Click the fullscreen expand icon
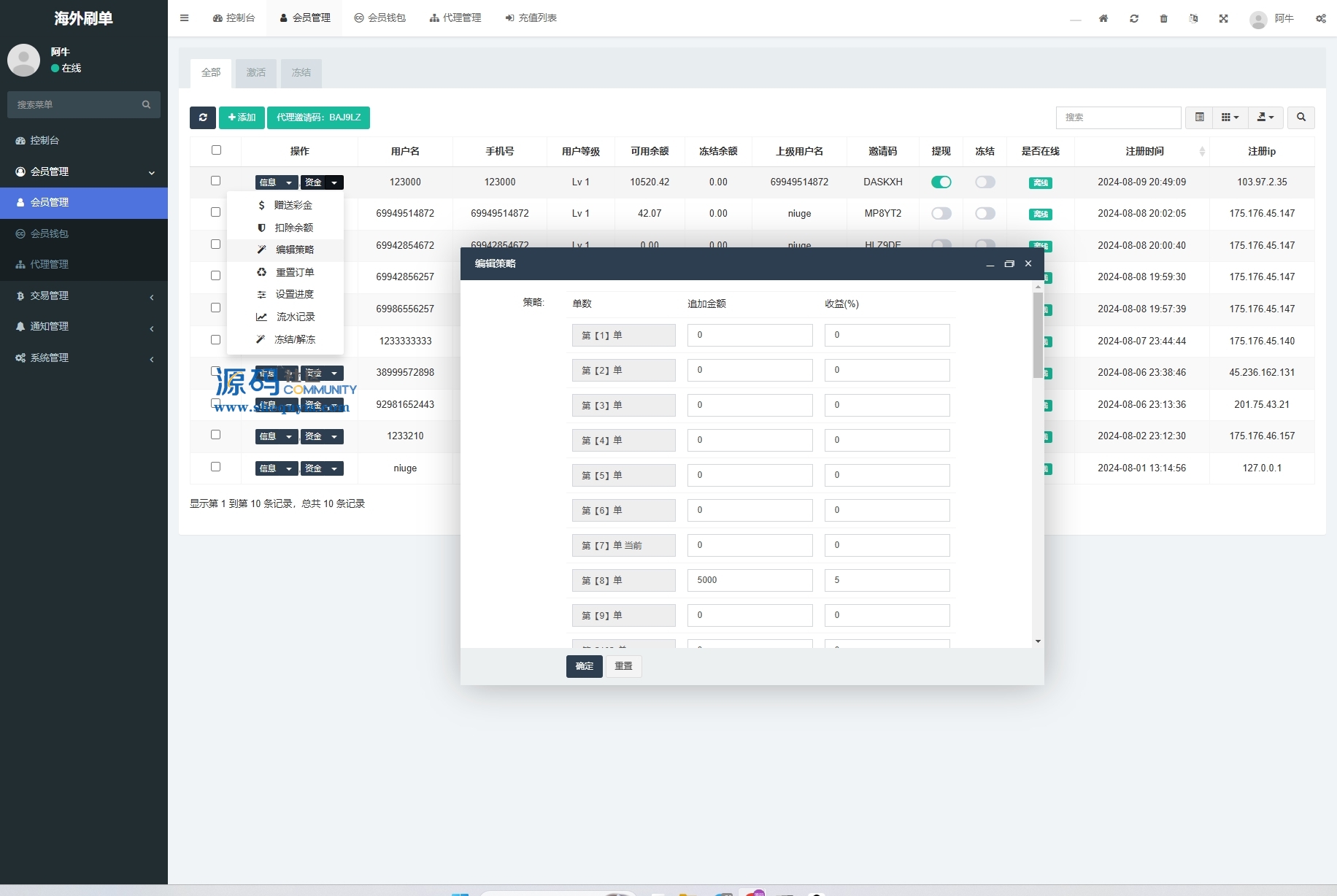Image resolution: width=1337 pixels, height=896 pixels. pos(1224,18)
